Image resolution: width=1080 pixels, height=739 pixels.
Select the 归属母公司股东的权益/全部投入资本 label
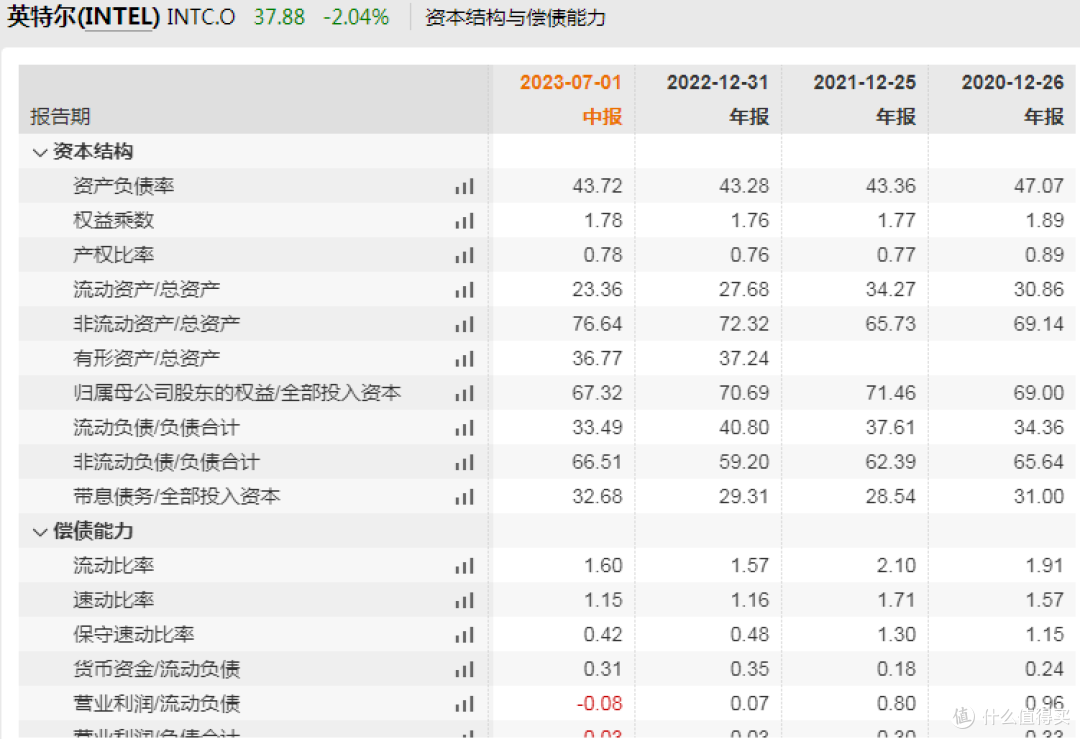tap(237, 393)
